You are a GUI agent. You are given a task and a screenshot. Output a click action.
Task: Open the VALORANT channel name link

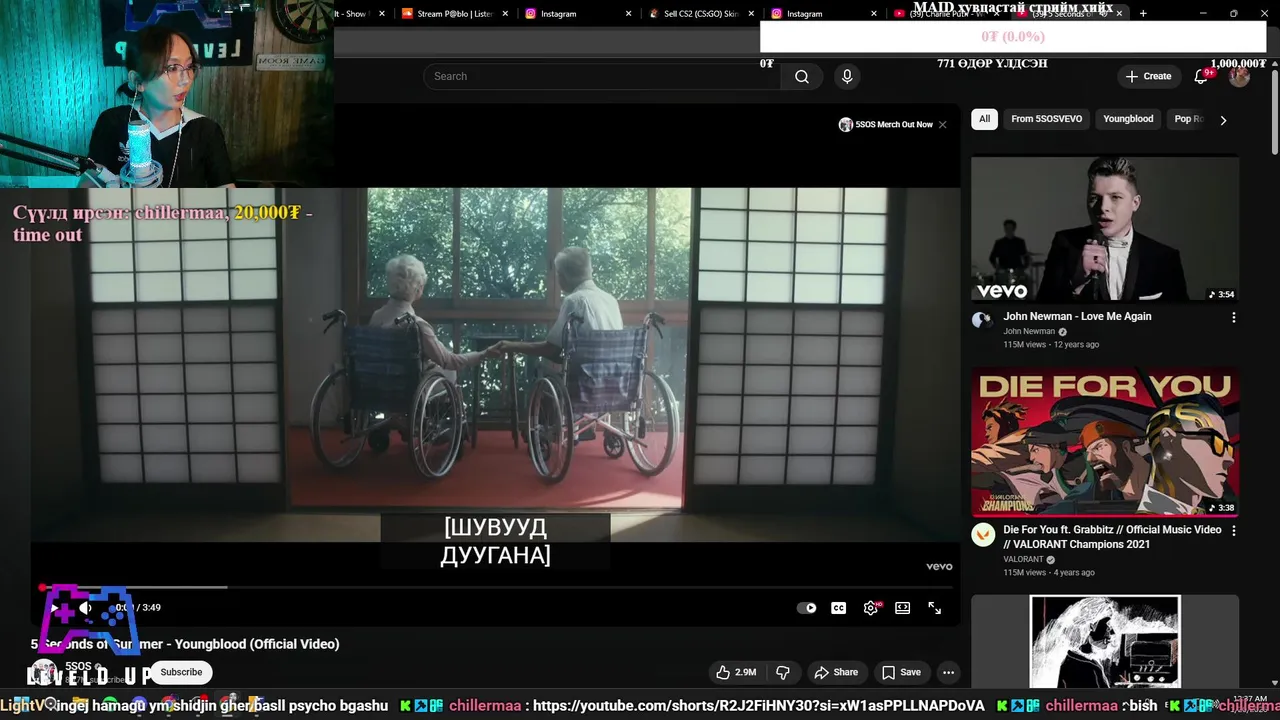tap(1023, 559)
